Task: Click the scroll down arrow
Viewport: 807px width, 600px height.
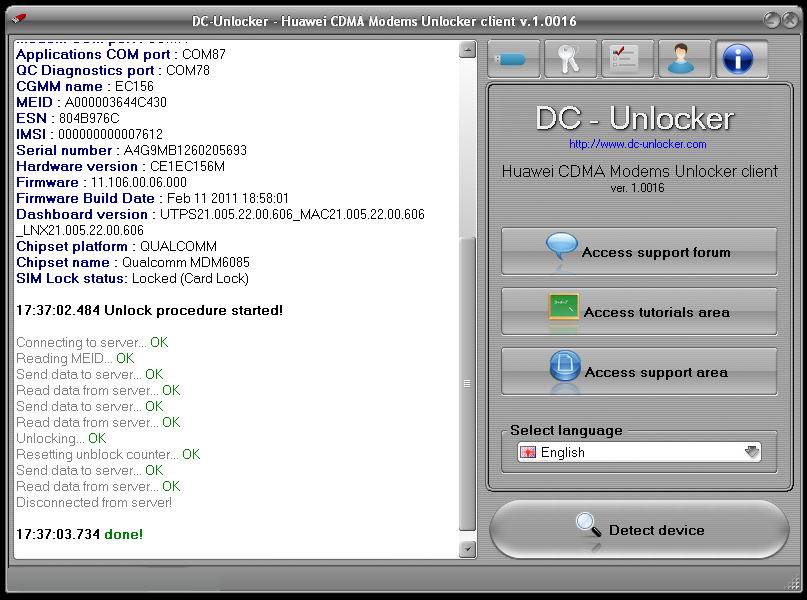Action: pos(466,548)
